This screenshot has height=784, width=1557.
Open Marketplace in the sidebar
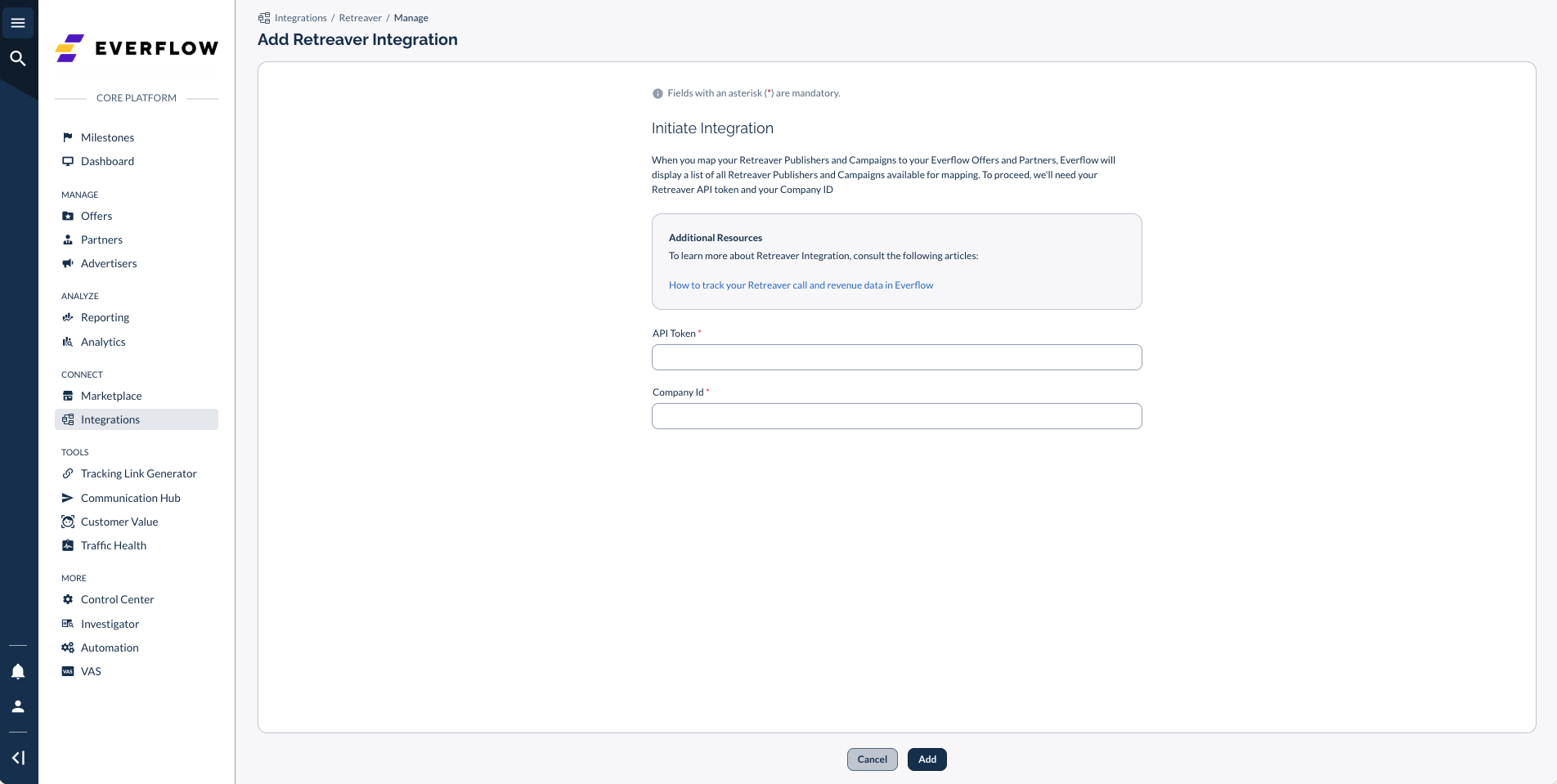tap(111, 396)
